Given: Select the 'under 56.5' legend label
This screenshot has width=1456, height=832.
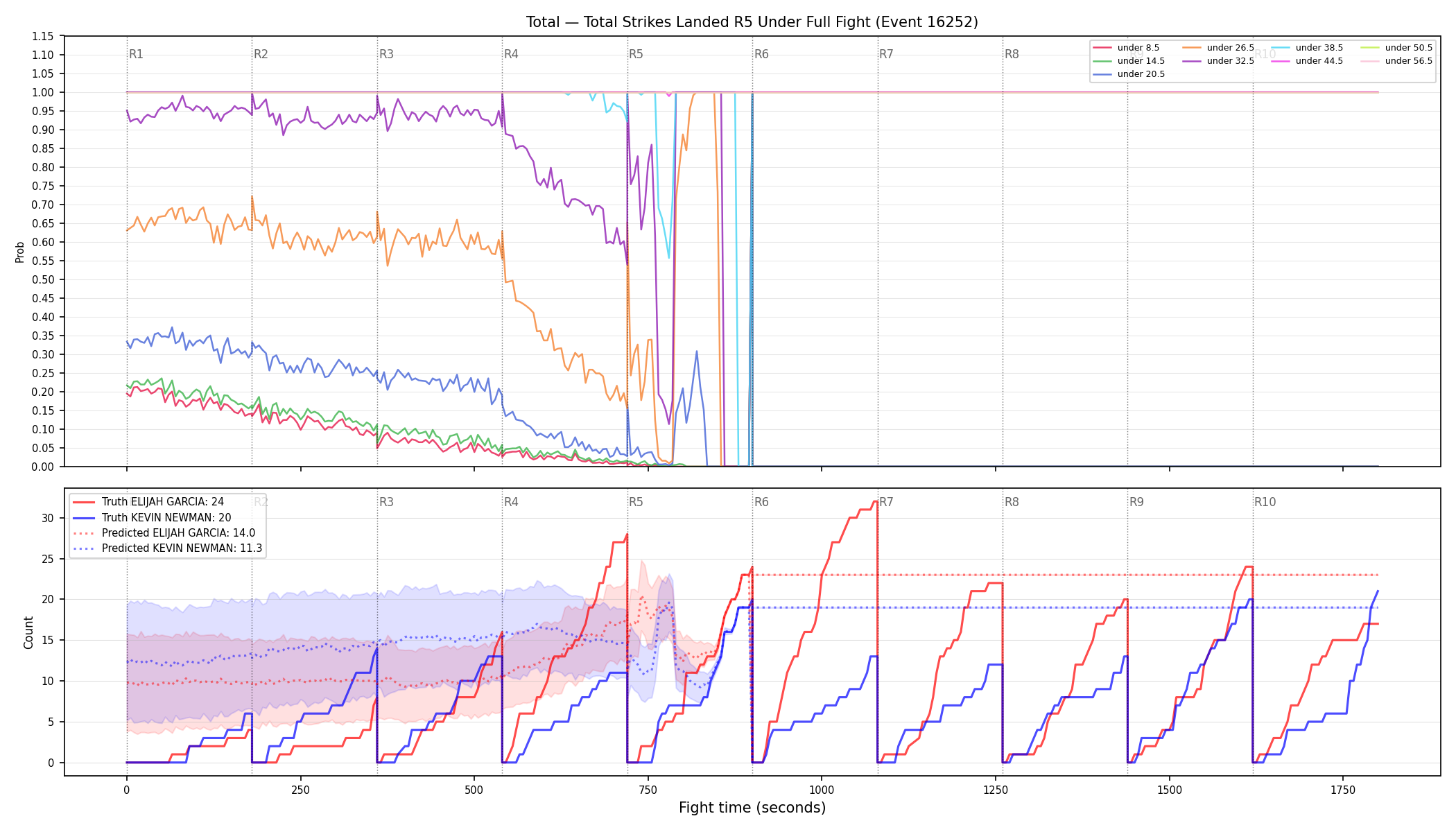Looking at the screenshot, I should click(1409, 61).
